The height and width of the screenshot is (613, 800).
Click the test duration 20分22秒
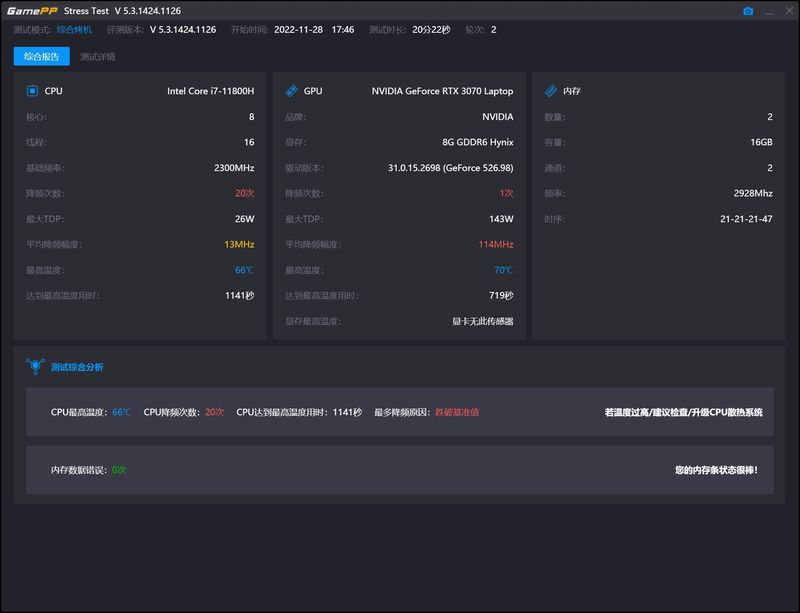[x=431, y=30]
